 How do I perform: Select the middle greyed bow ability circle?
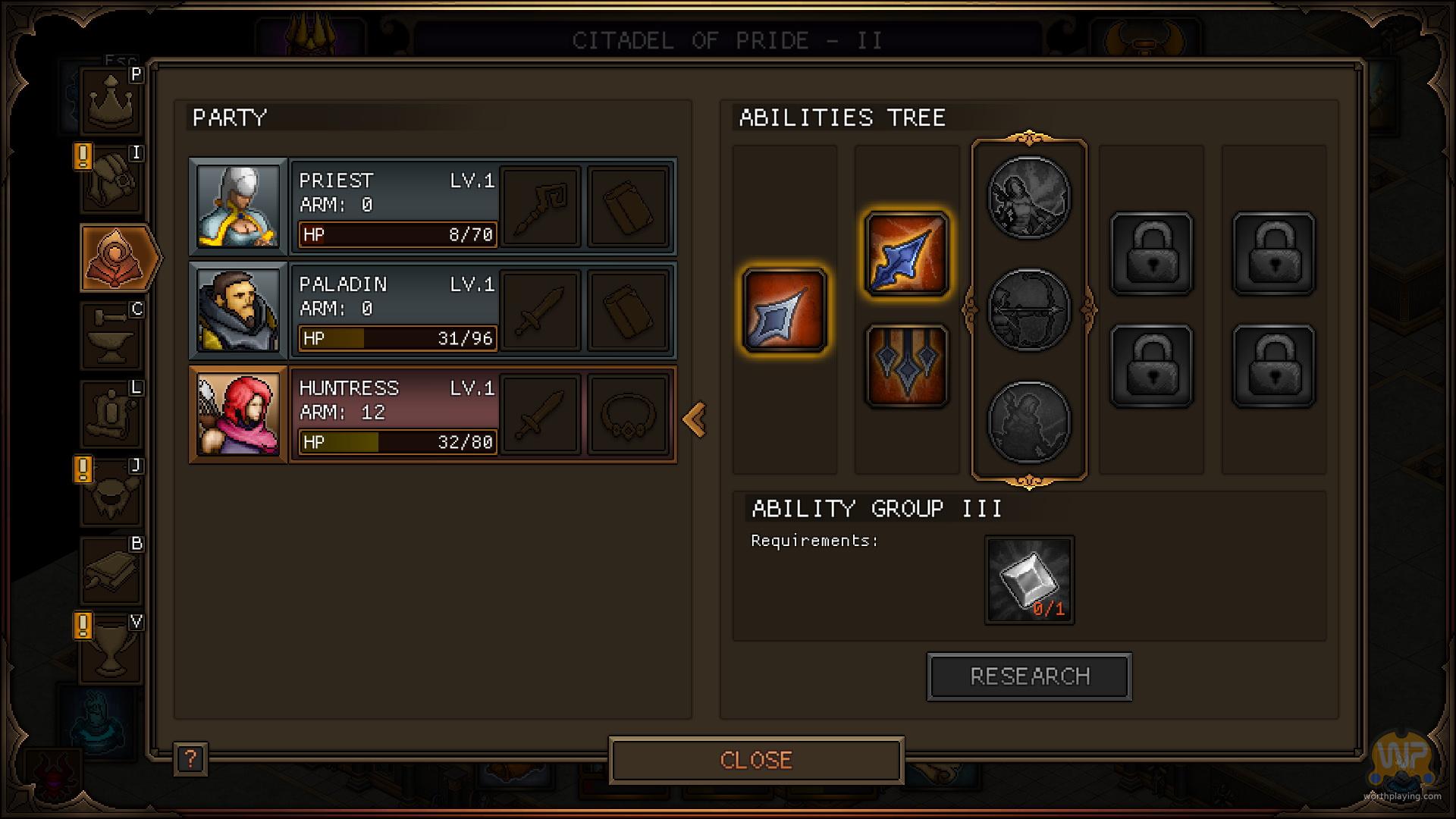click(x=1029, y=309)
